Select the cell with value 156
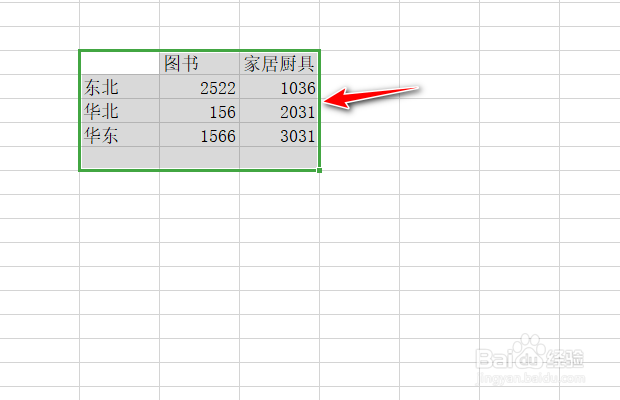 (x=199, y=111)
